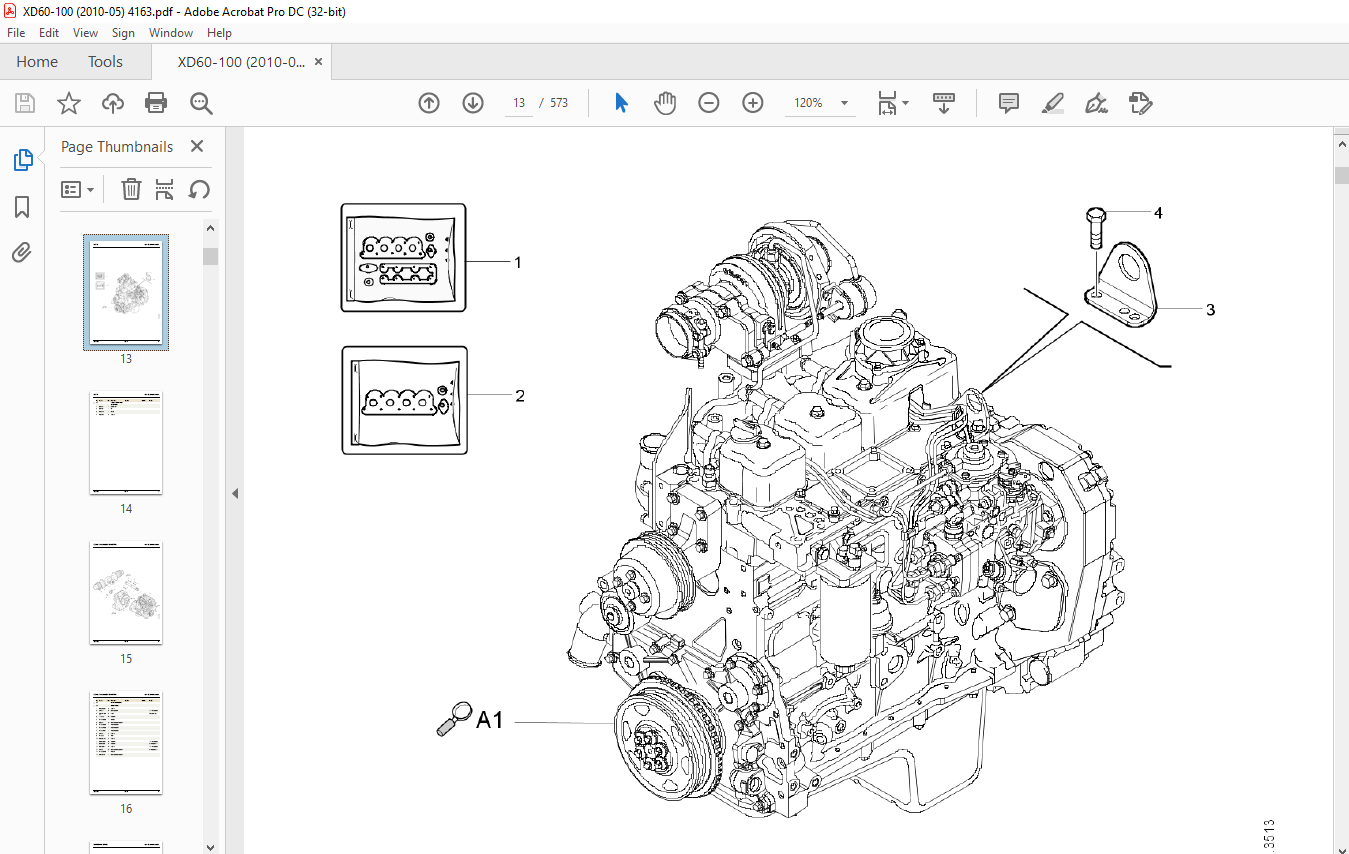Open the thumbnails options dropdown

[78, 189]
